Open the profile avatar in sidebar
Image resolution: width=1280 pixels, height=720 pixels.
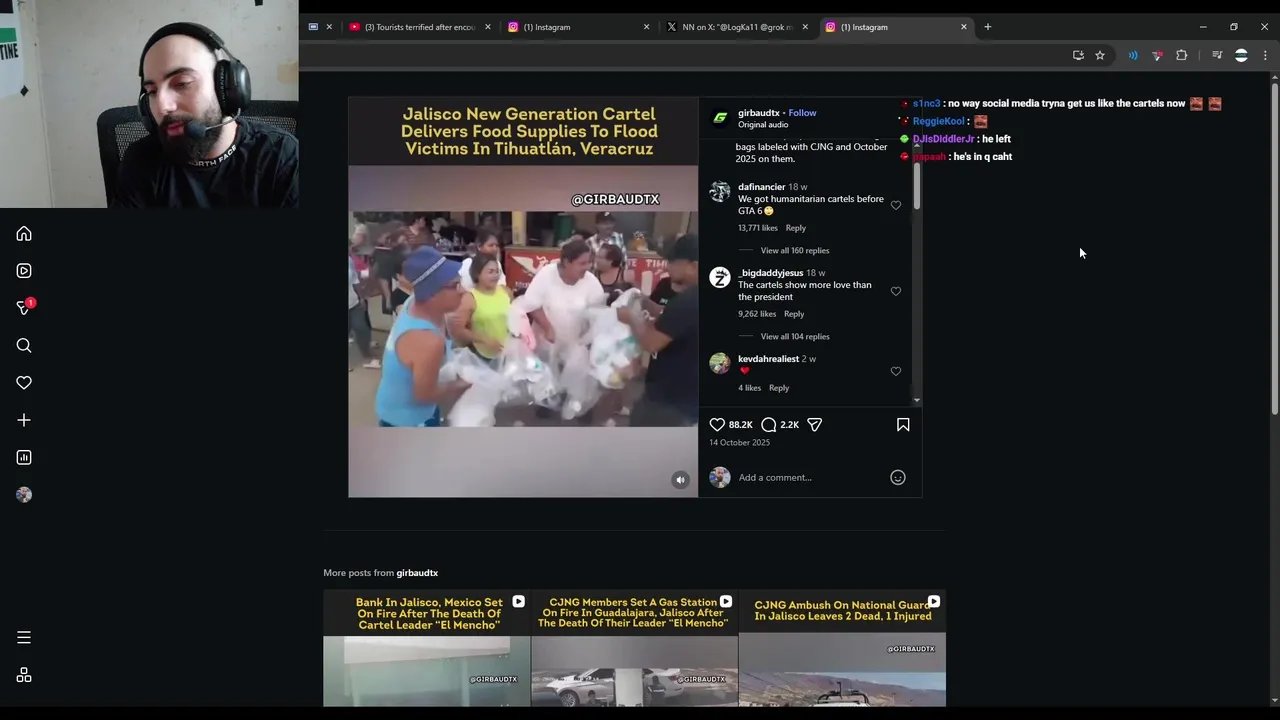[x=24, y=495]
